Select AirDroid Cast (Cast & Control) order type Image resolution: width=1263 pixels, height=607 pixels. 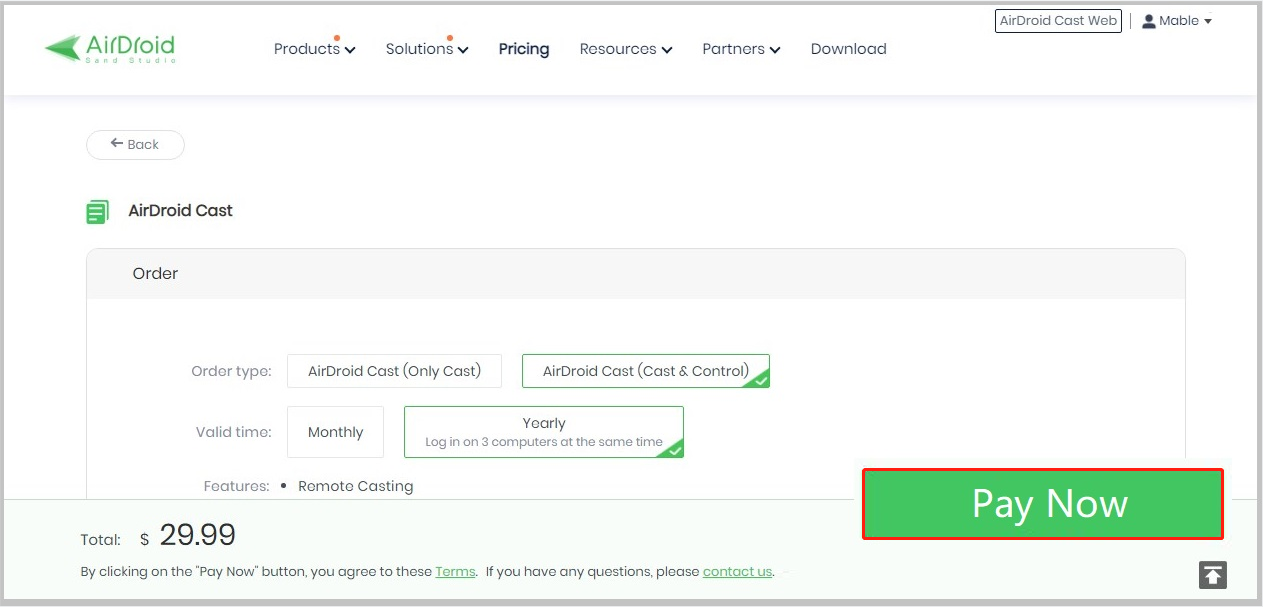click(x=646, y=371)
